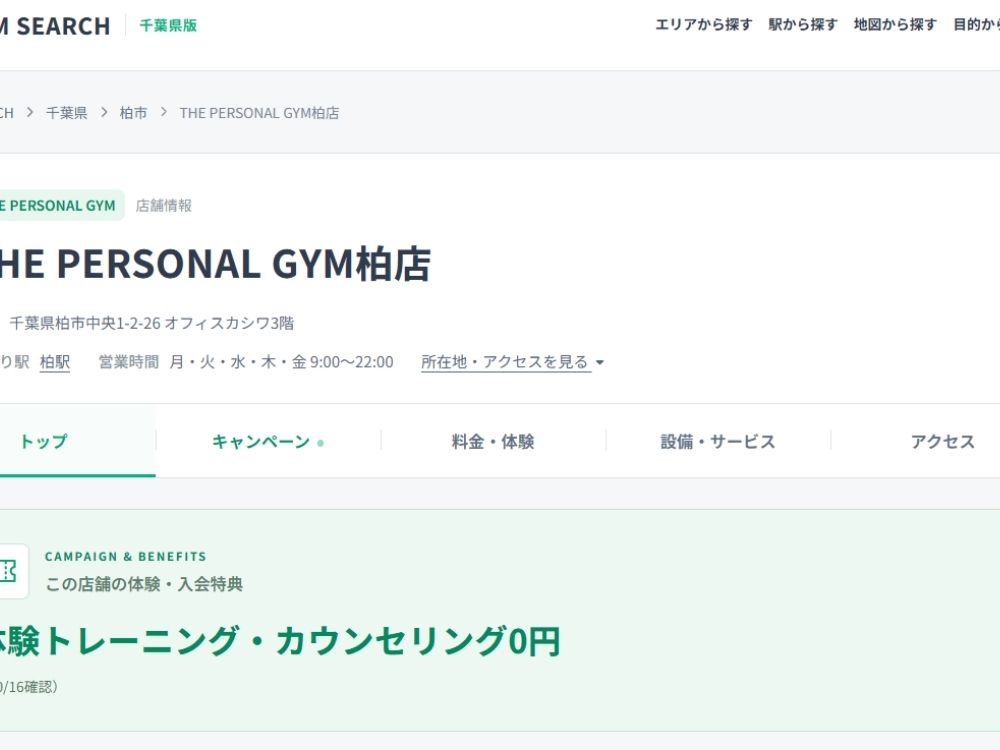
Task: Click the CAMPAIGN & BENEFITS heading
Action: [126, 557]
